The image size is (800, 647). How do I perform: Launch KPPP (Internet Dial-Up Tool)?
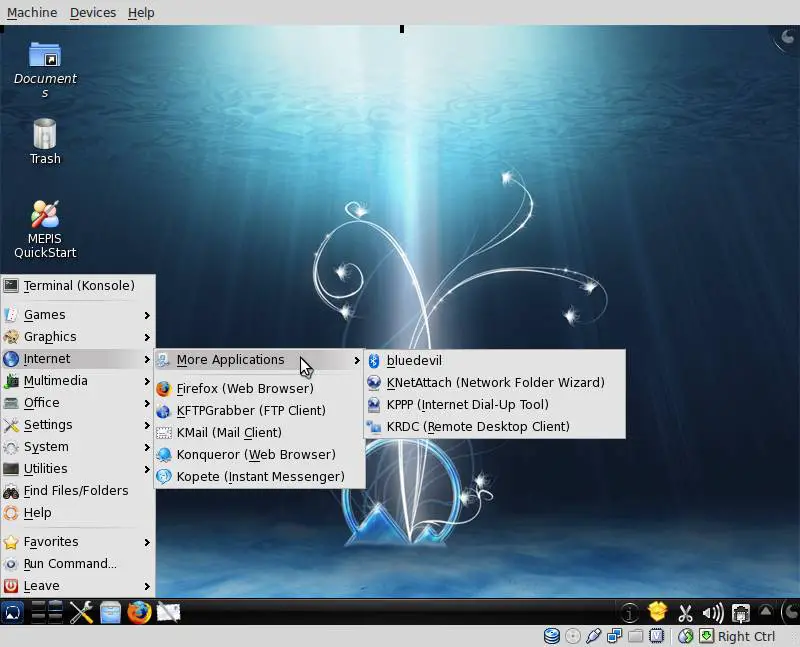pyautogui.click(x=495, y=405)
